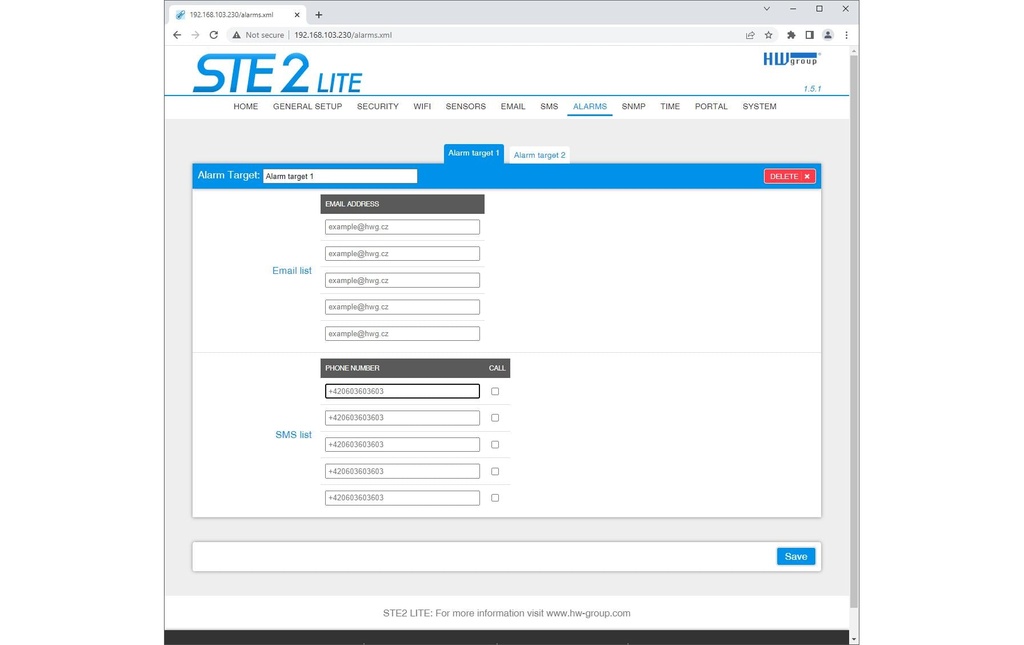Screen dimensions: 1024x645
Task: Click the first email address input field
Action: coord(402,227)
